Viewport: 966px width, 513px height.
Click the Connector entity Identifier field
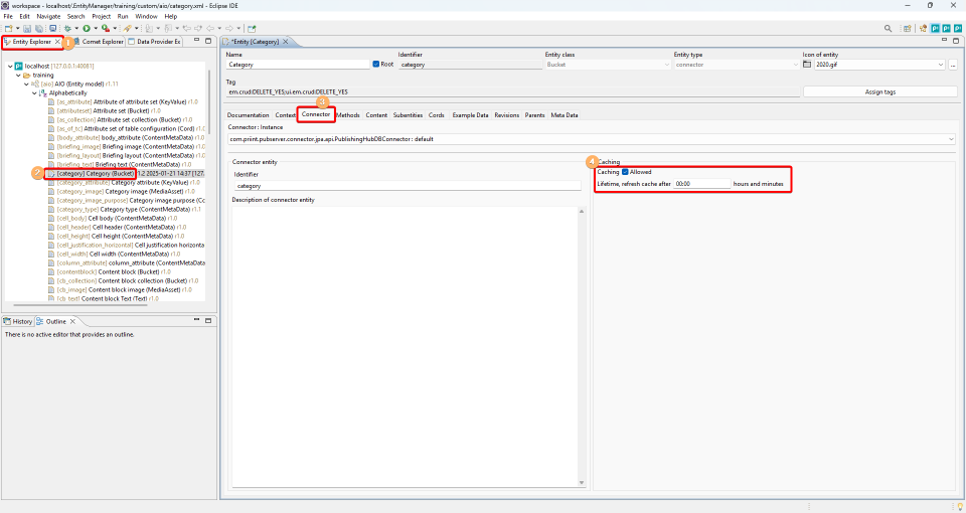[x=407, y=186]
